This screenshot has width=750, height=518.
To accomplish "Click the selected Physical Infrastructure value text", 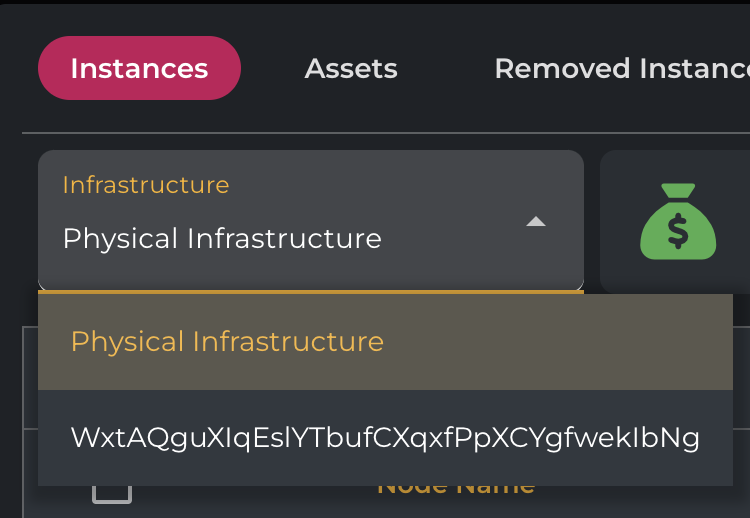I will (x=222, y=239).
